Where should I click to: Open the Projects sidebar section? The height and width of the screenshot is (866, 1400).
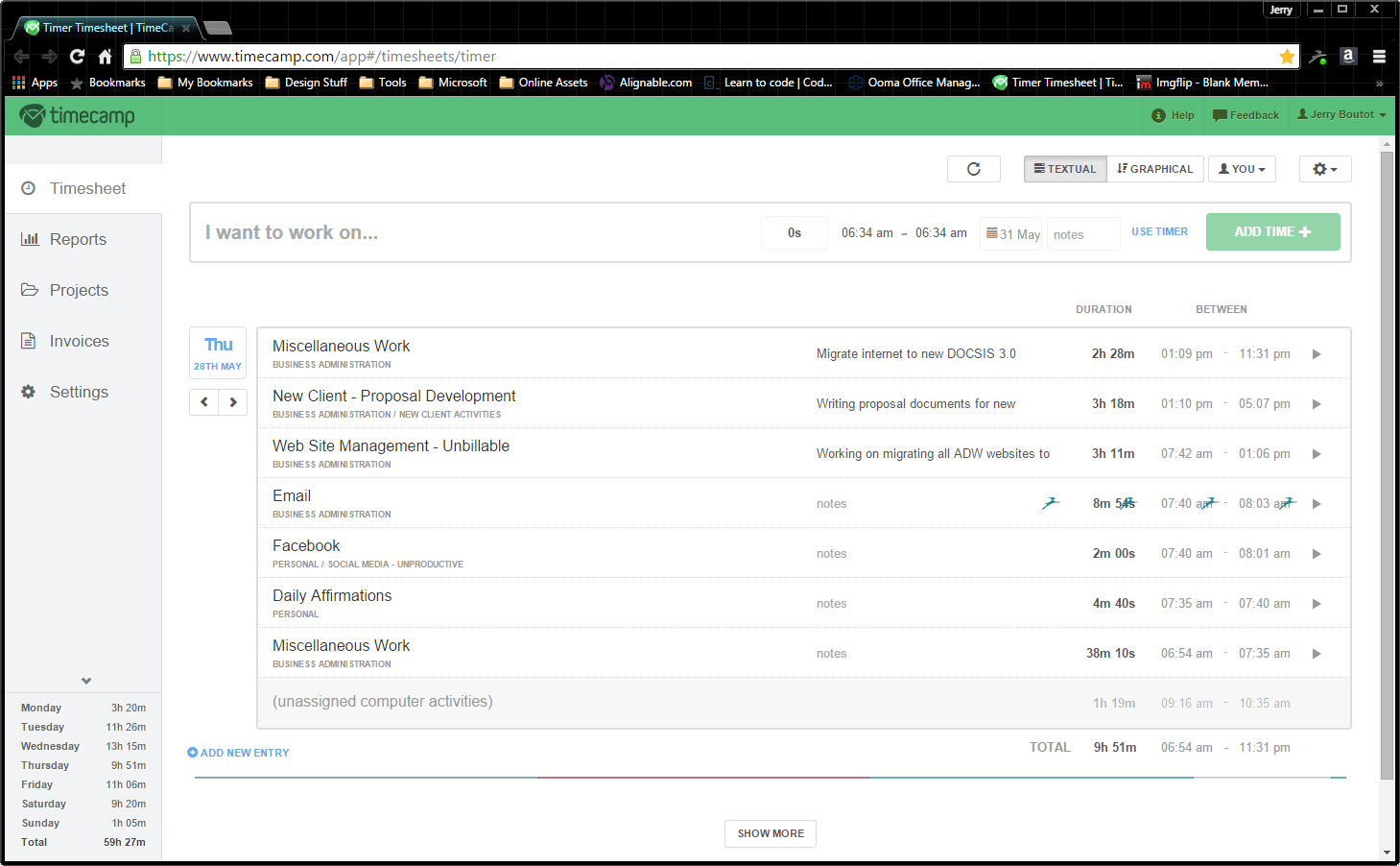(83, 290)
